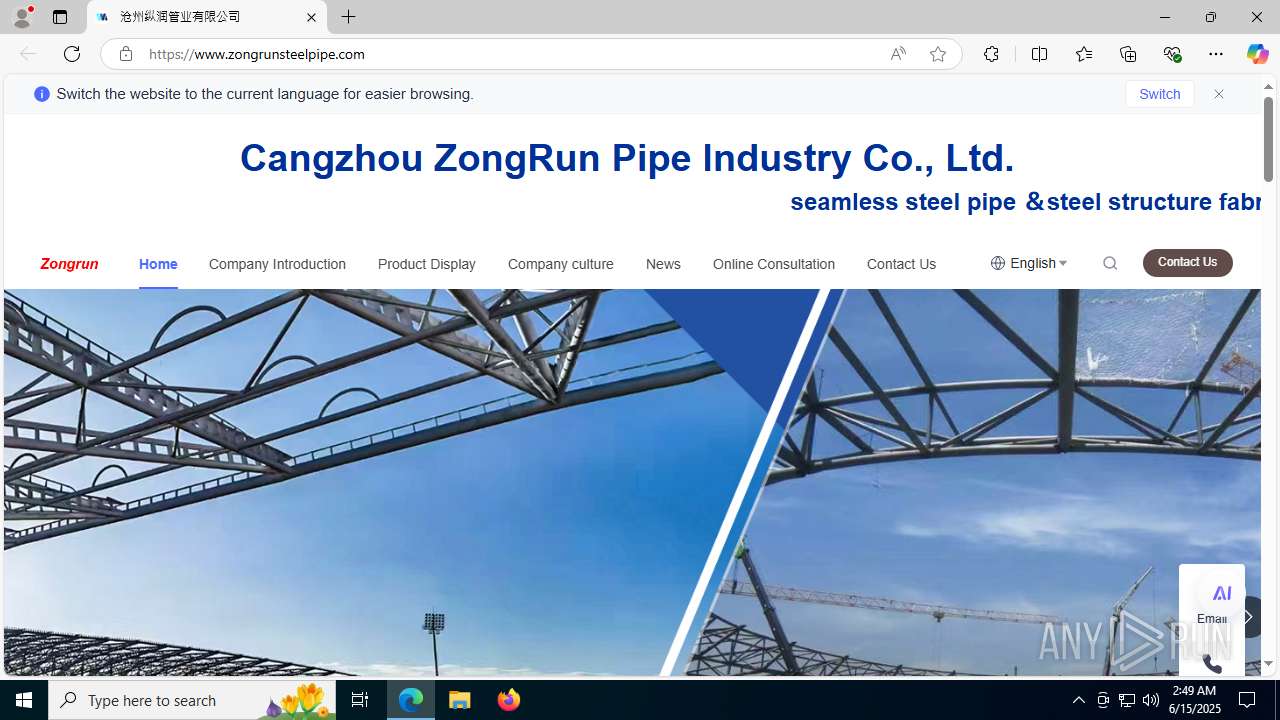Select the Home menu item
Viewport: 1280px width, 720px height.
158,264
